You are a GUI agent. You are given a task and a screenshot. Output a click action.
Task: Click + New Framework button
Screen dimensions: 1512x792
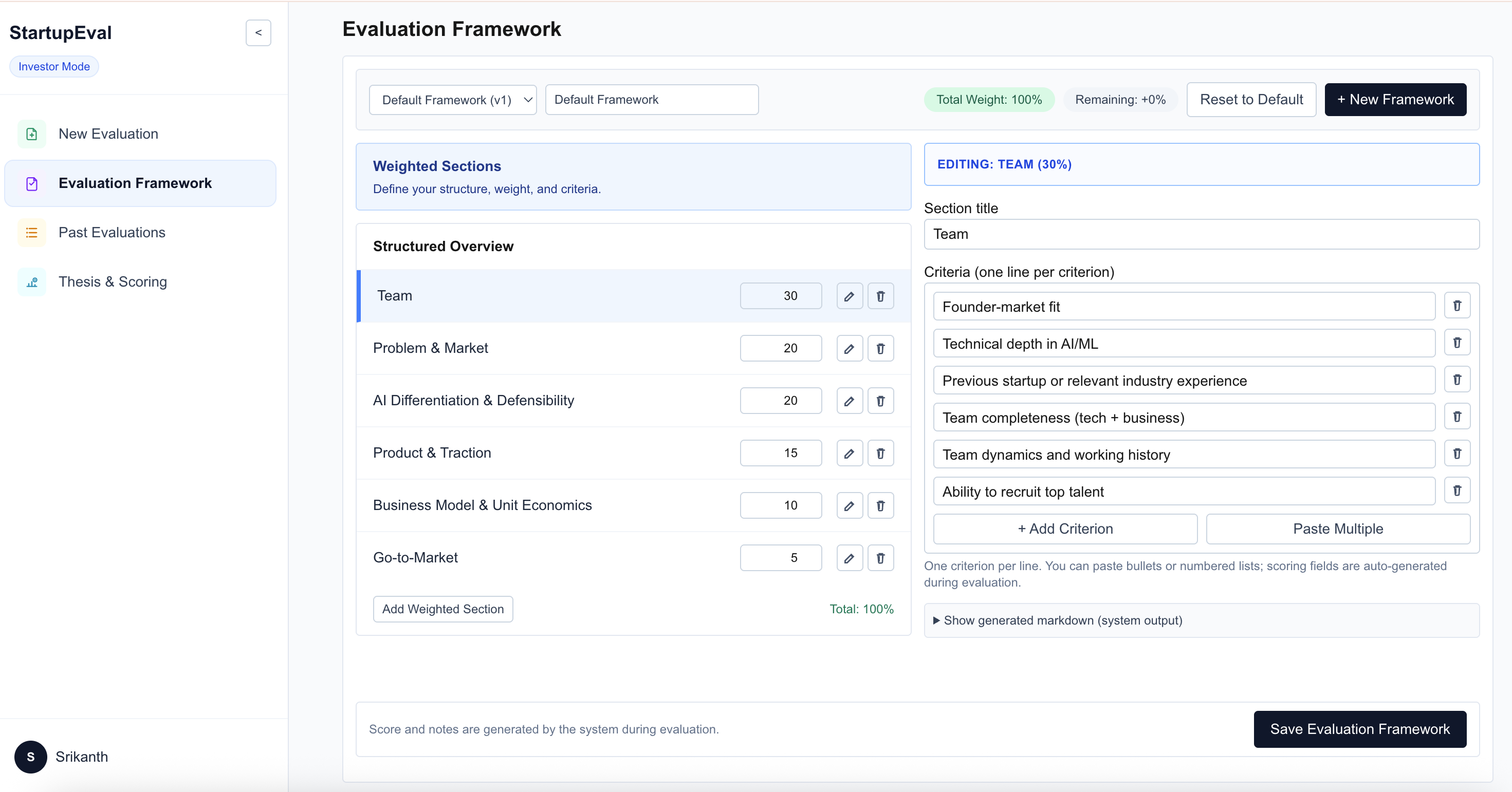pyautogui.click(x=1395, y=100)
